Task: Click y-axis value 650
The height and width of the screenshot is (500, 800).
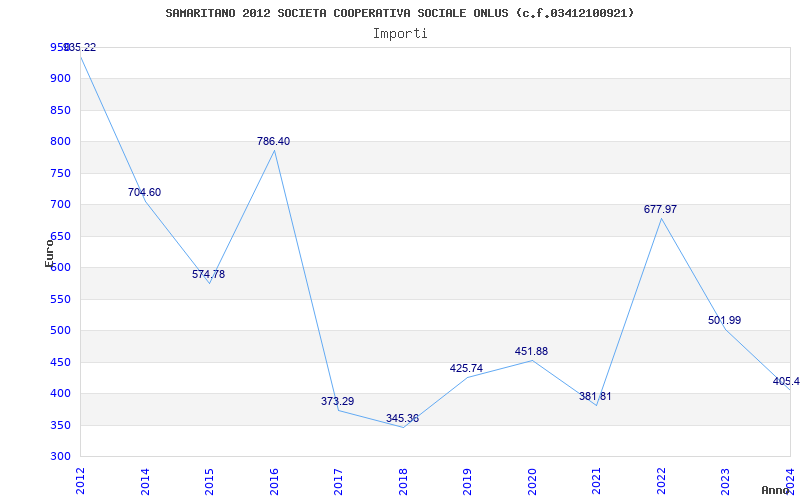Action: (x=60, y=236)
